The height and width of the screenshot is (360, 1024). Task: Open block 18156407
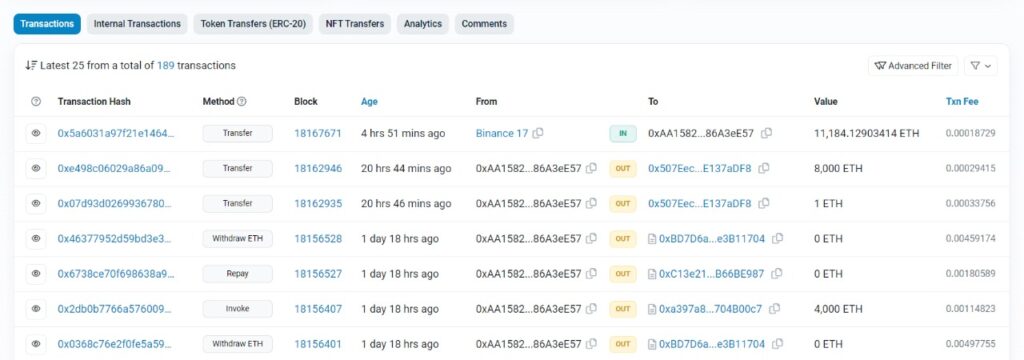click(x=318, y=309)
